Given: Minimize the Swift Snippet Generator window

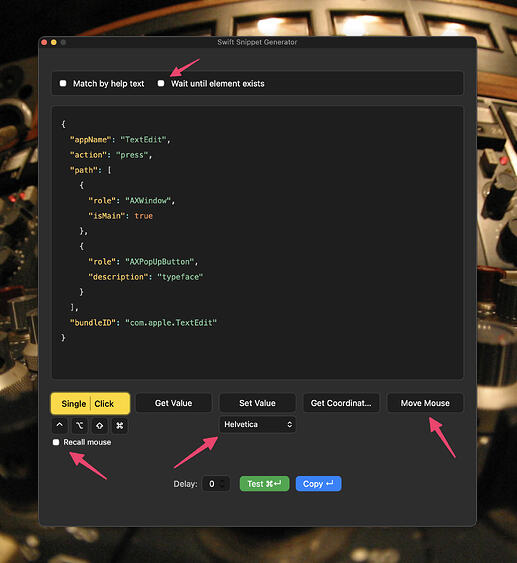Looking at the screenshot, I should [x=53, y=42].
